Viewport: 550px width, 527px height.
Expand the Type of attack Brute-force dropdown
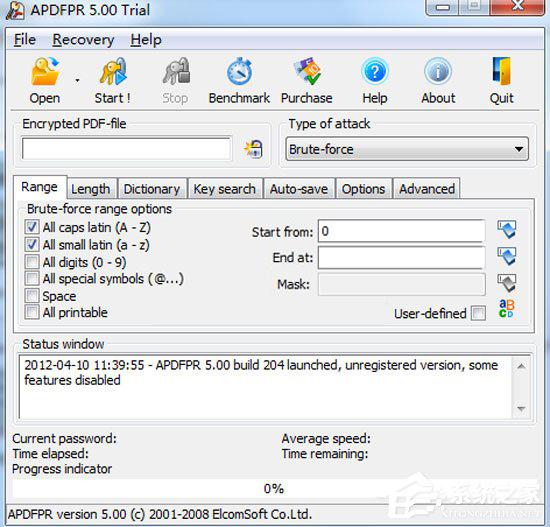[x=407, y=149]
